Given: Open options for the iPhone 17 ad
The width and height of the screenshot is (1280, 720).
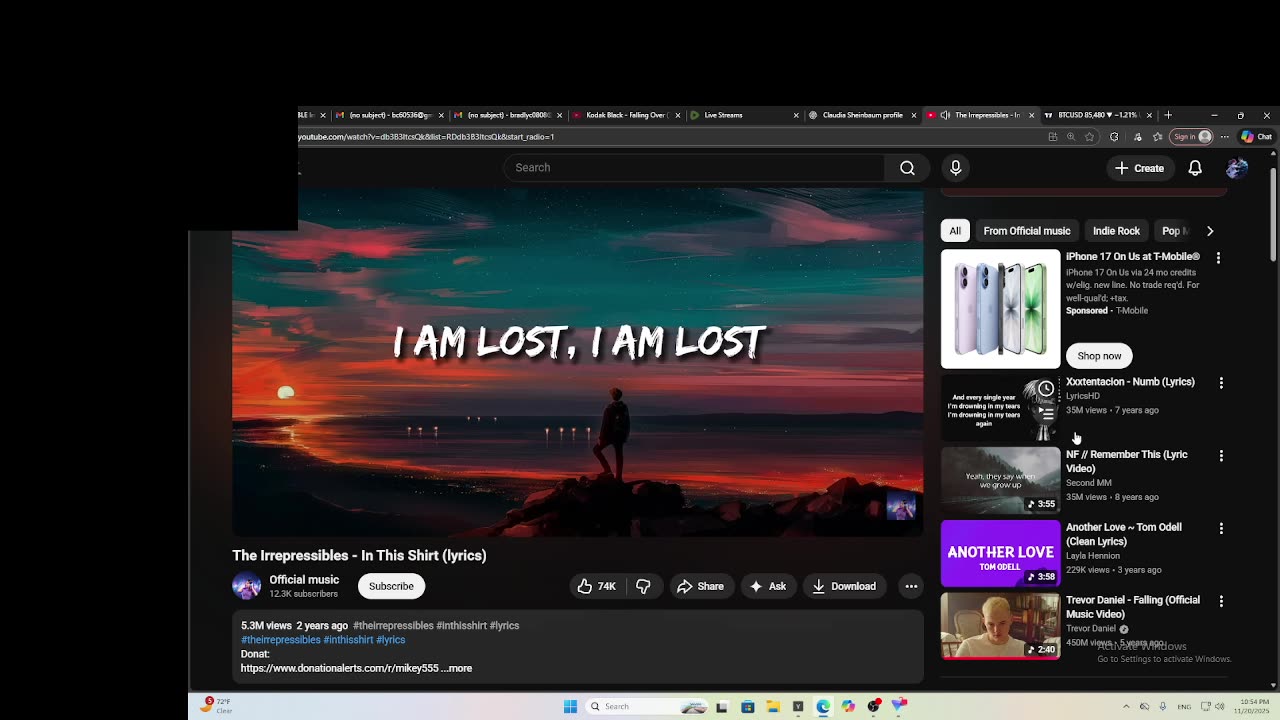Looking at the screenshot, I should (1218, 258).
